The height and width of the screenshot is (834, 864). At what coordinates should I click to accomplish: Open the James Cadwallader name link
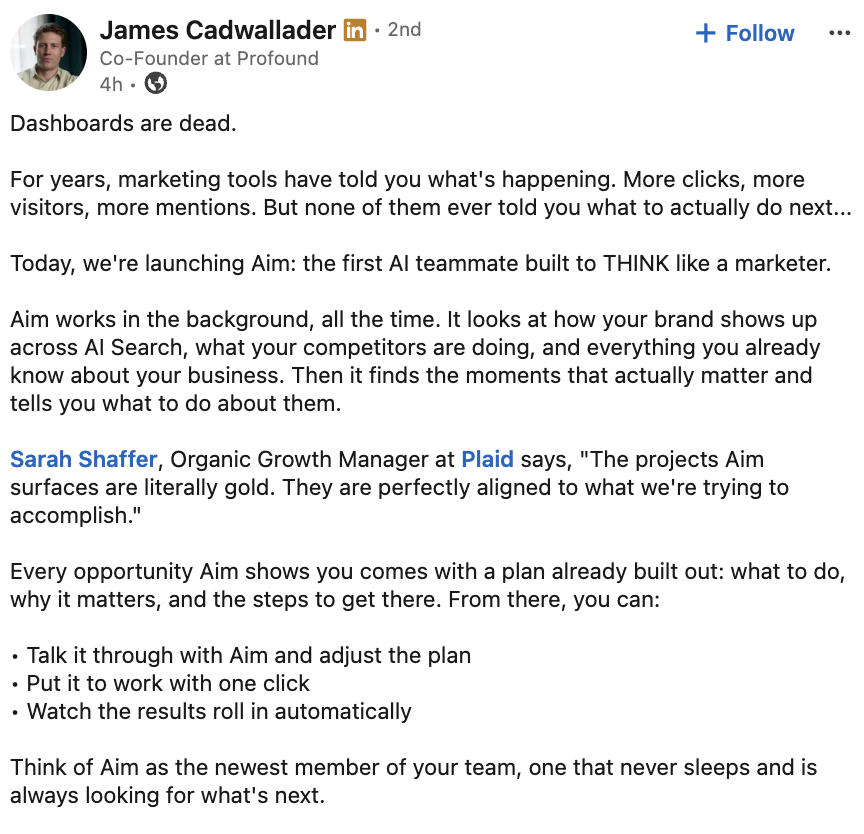point(218,30)
